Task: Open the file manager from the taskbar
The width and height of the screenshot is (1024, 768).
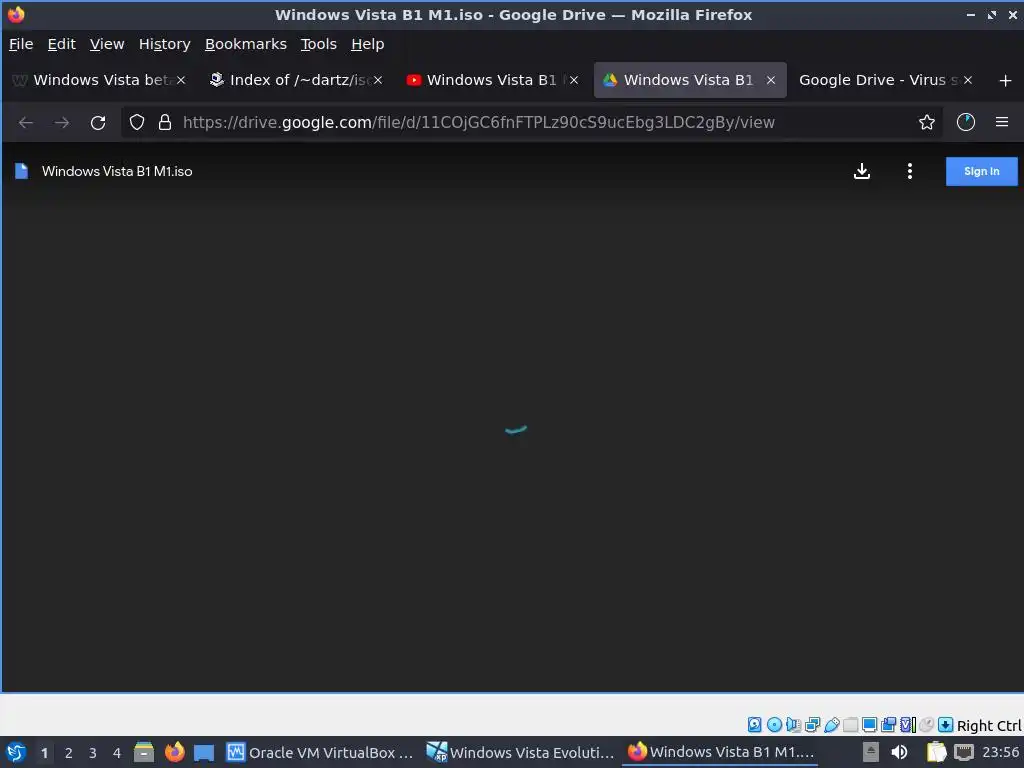Action: pyautogui.click(x=144, y=752)
